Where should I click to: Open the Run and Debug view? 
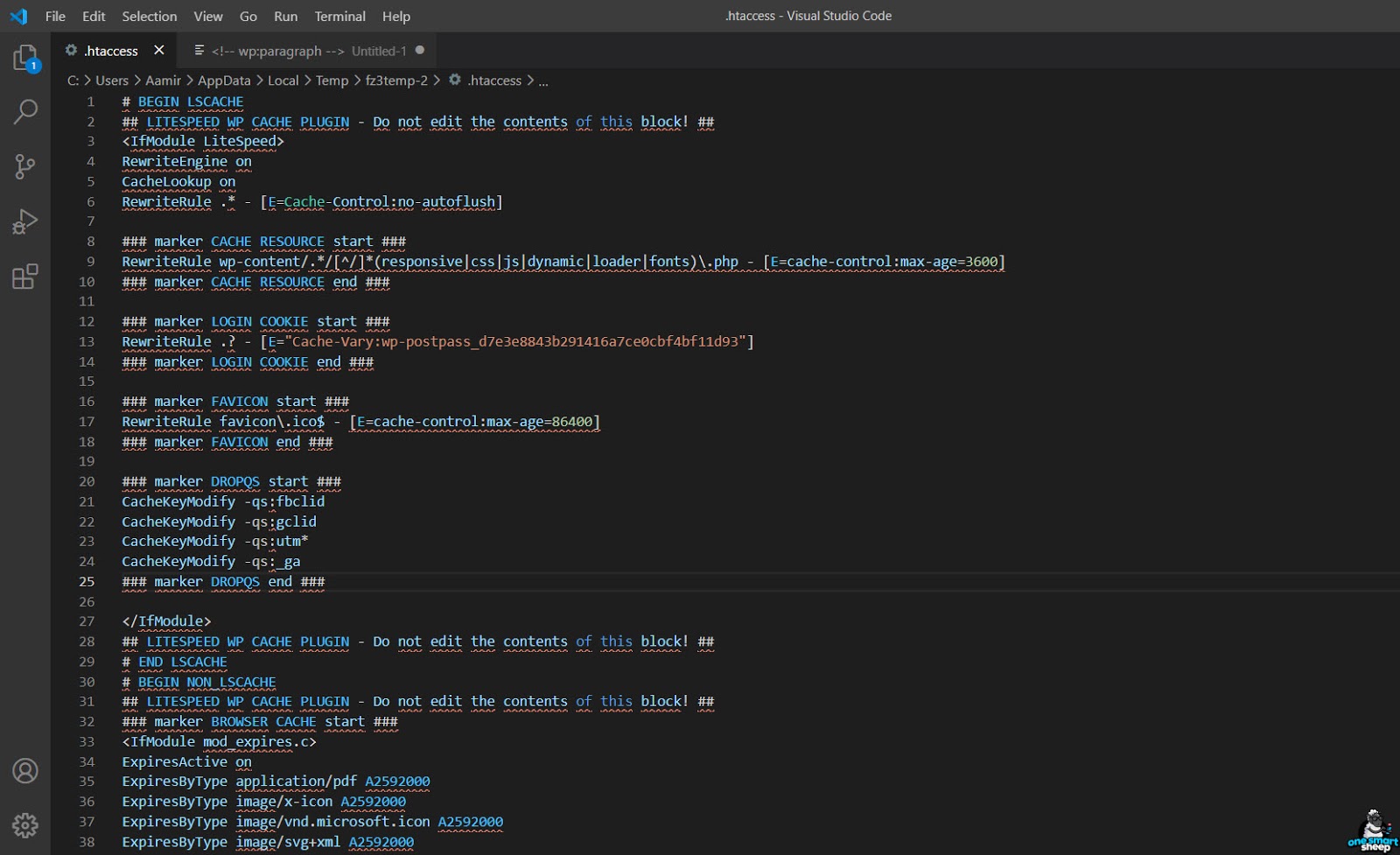(25, 221)
